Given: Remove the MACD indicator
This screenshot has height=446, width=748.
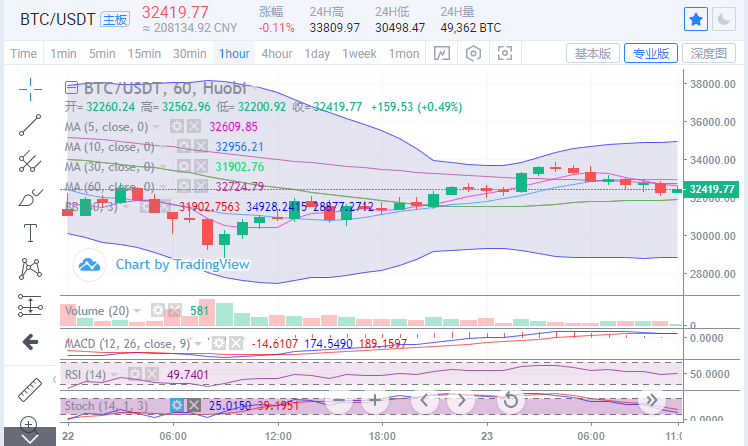Looking at the screenshot, I should tap(236, 343).
